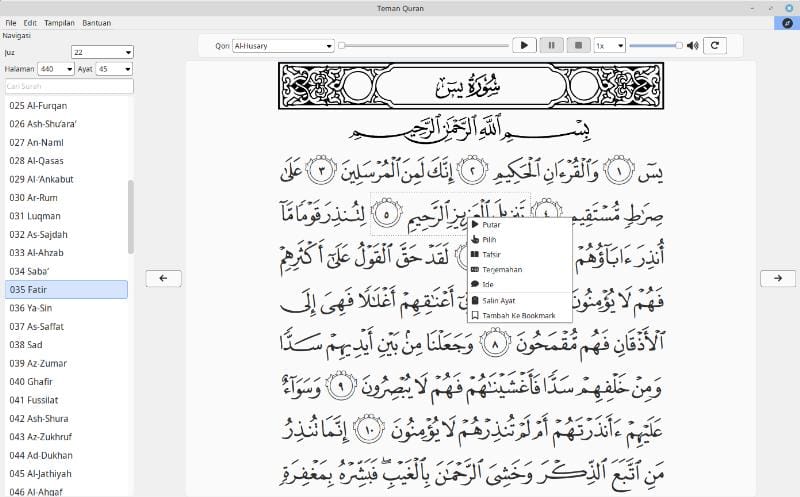
Task: Select surah 040 Ghafir
Action: 66,382
